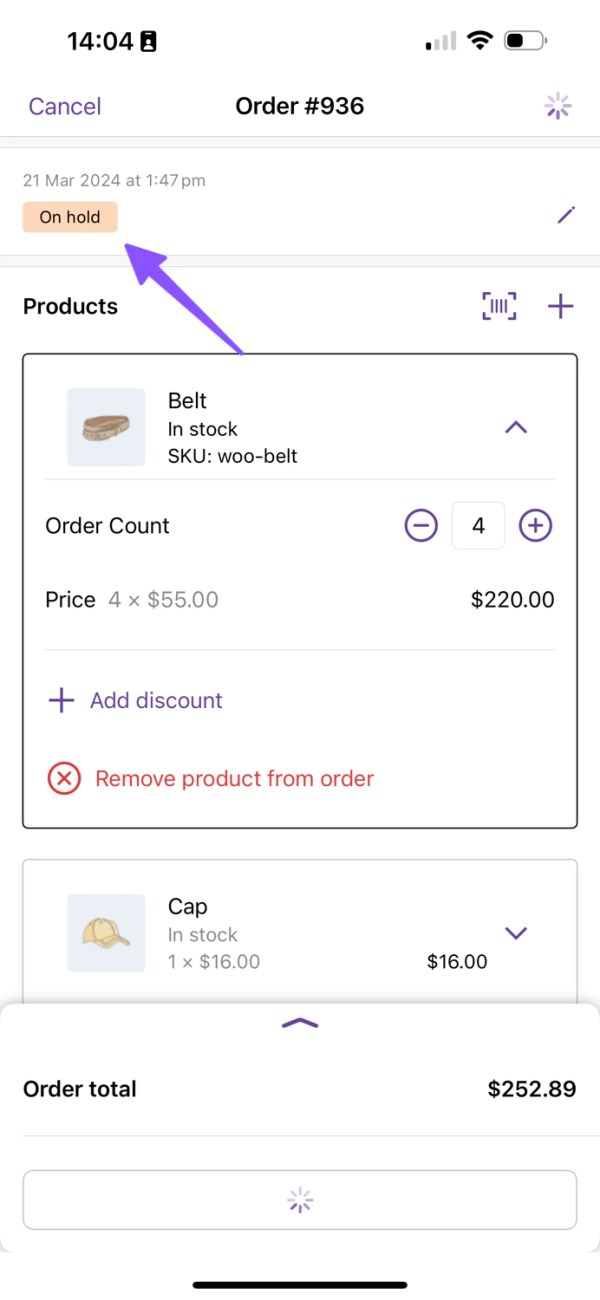
Task: Tap the loading button at the bottom
Action: [x=300, y=1199]
